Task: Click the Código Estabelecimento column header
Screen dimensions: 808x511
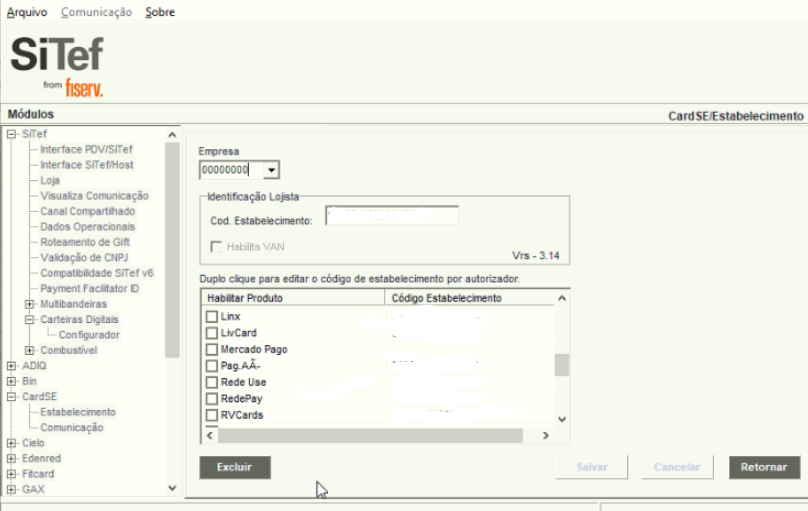Action: tap(469, 298)
